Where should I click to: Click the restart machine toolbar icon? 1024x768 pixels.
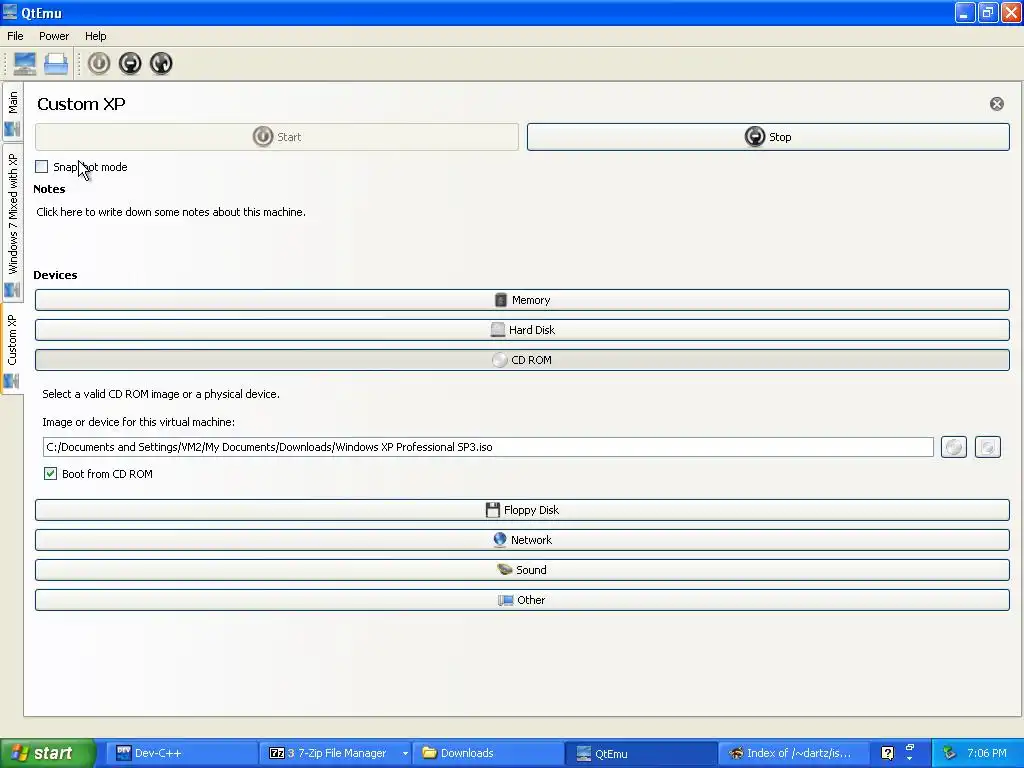161,63
